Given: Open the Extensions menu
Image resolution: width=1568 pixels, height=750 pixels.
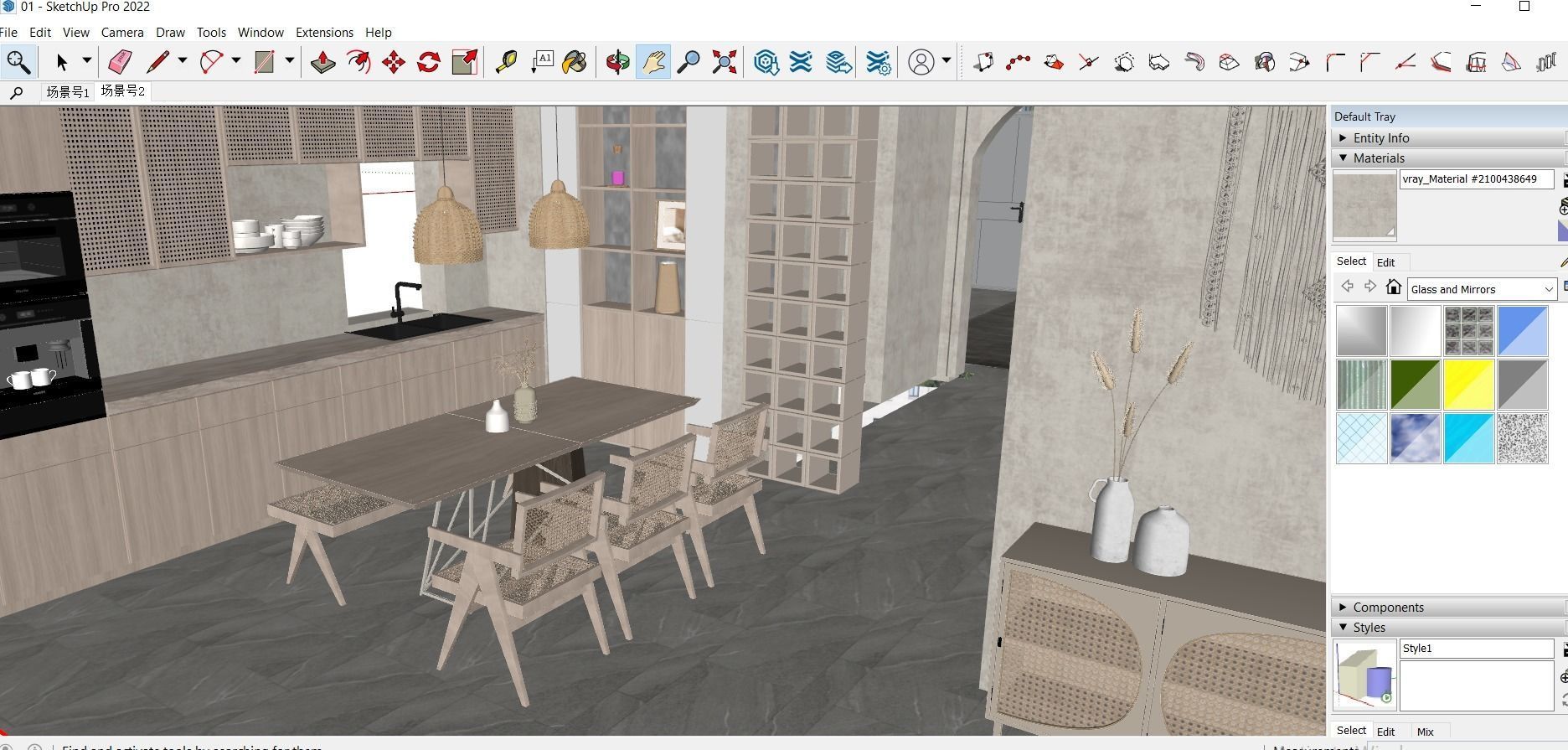Looking at the screenshot, I should pyautogui.click(x=324, y=32).
